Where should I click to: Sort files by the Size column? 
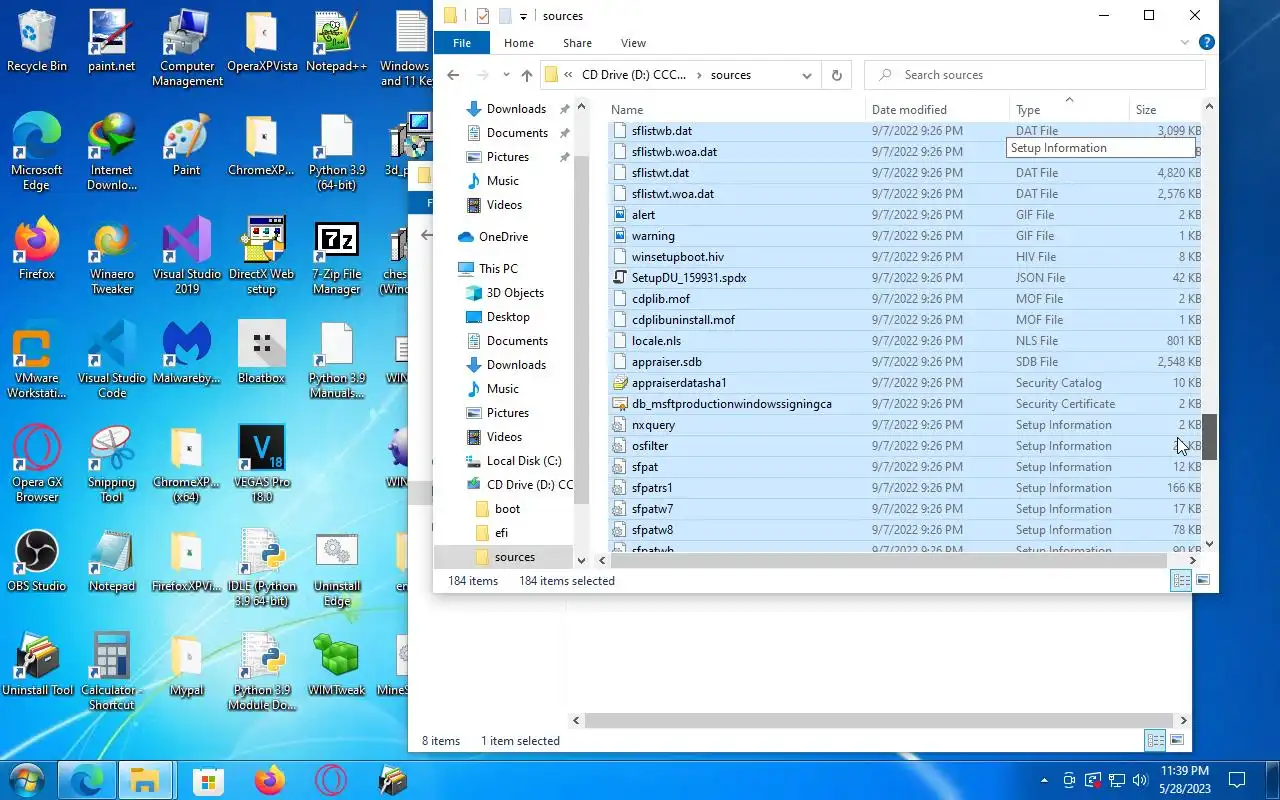click(1164, 110)
